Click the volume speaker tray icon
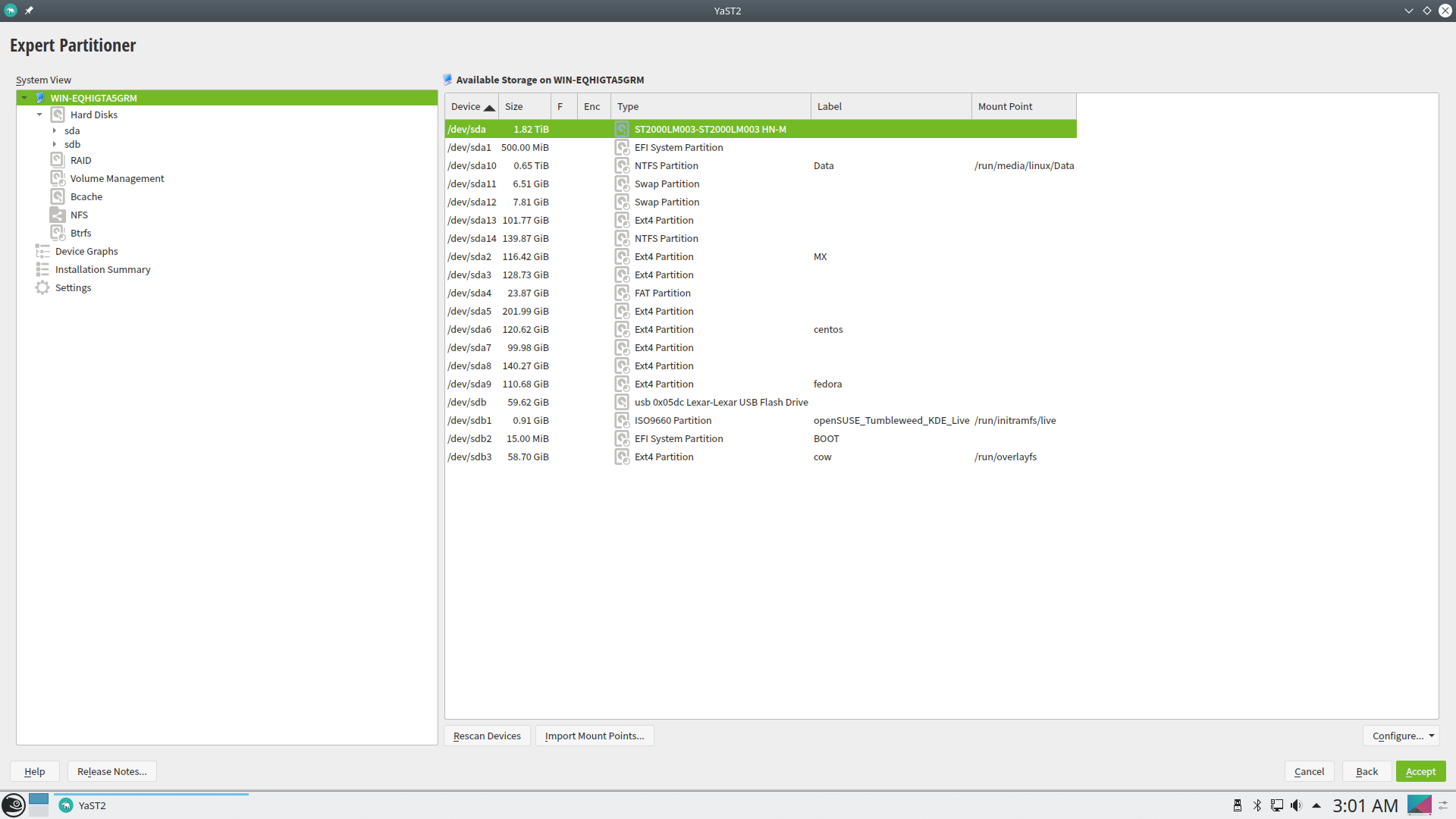This screenshot has height=819, width=1456. pos(1296,805)
